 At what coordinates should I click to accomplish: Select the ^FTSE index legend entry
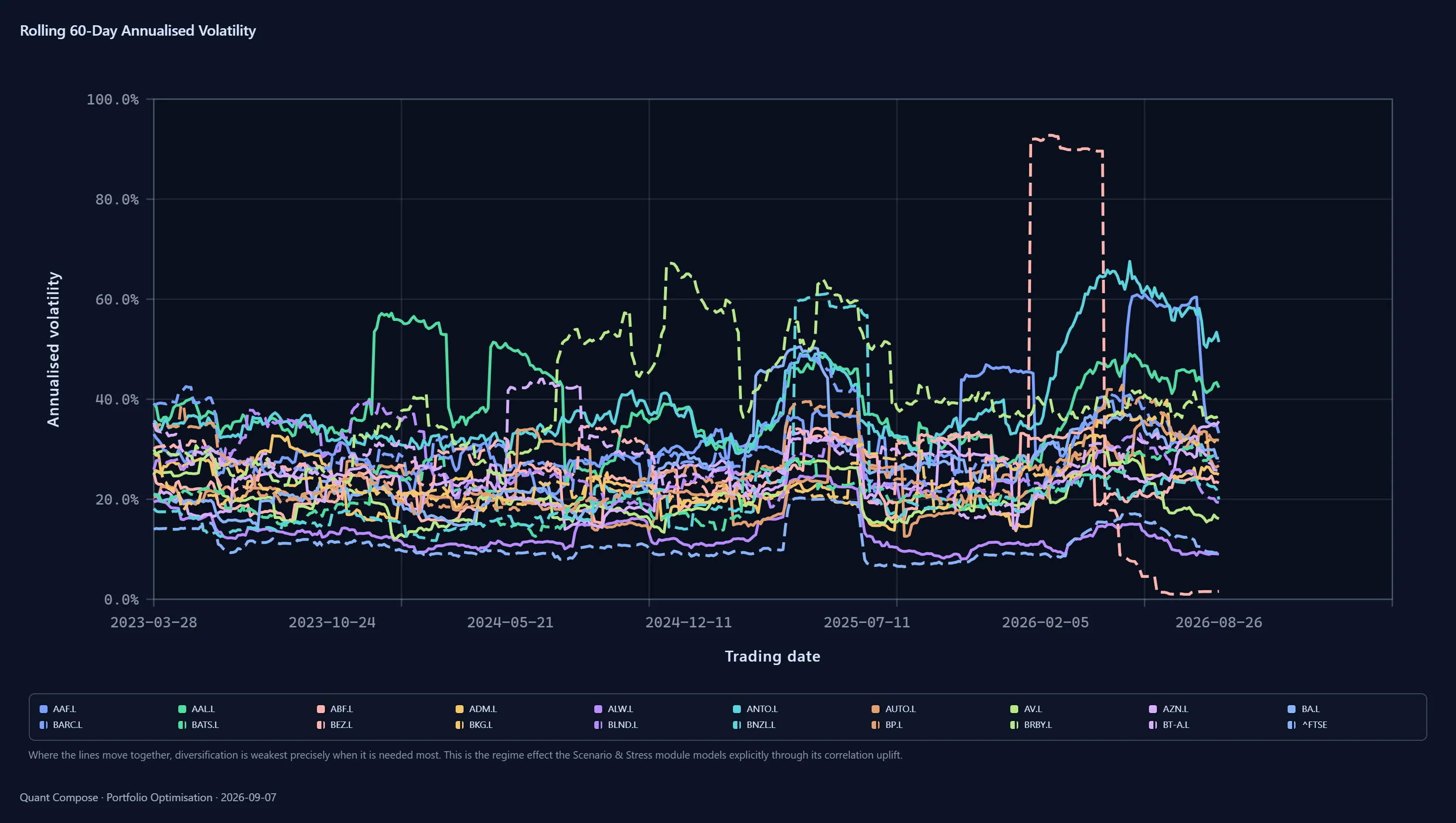(1307, 724)
